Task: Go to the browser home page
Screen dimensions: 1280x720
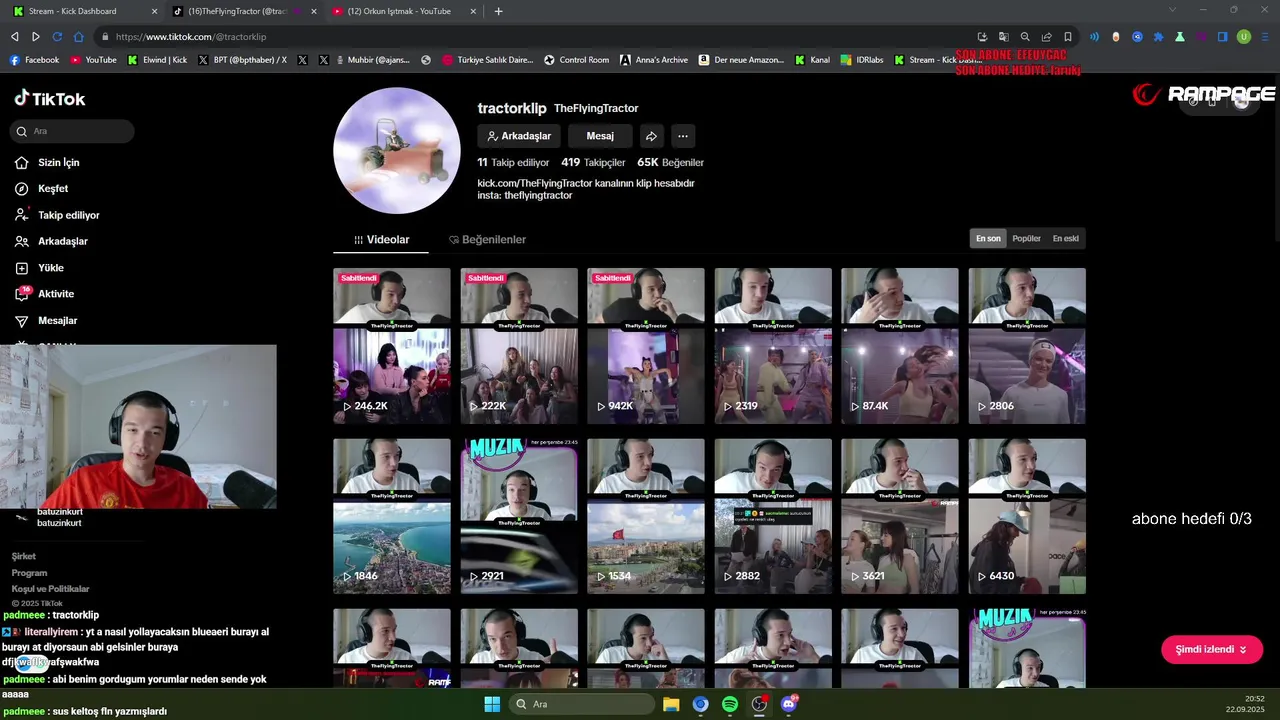Action: 79,37
